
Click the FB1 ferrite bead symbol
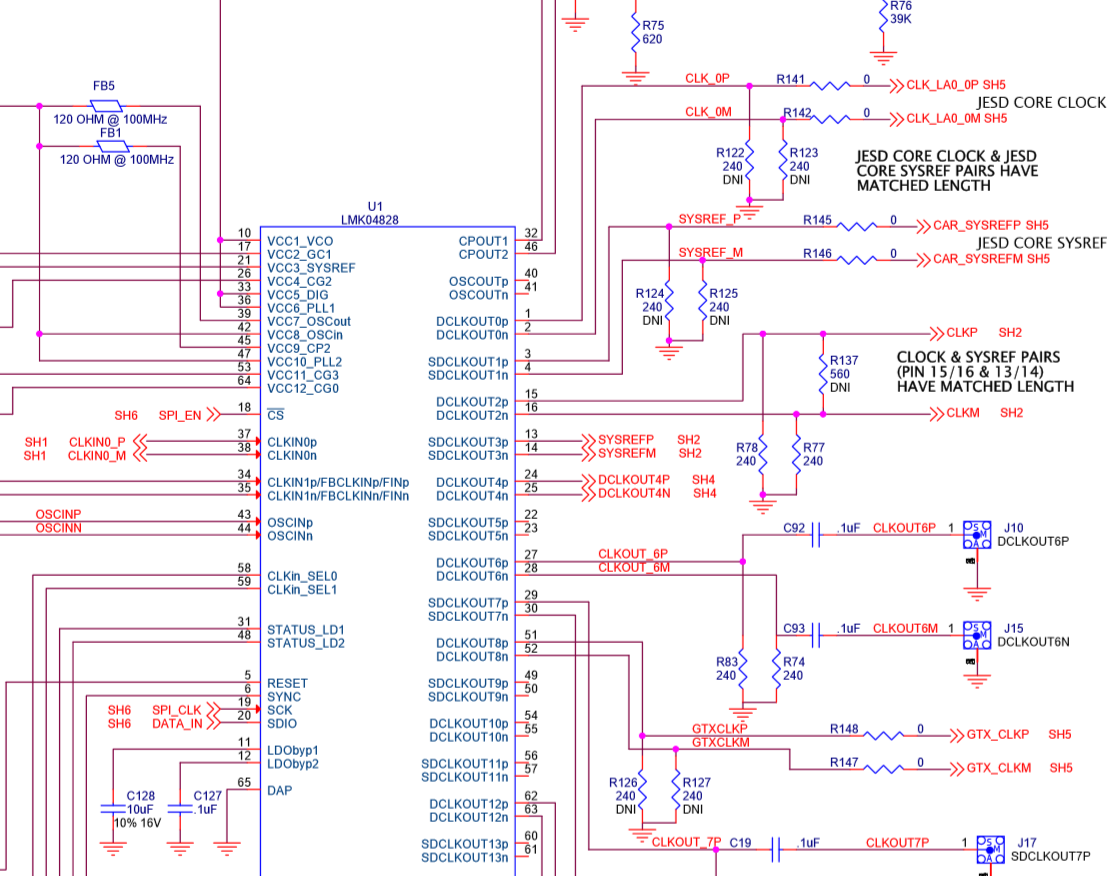pyautogui.click(x=112, y=147)
